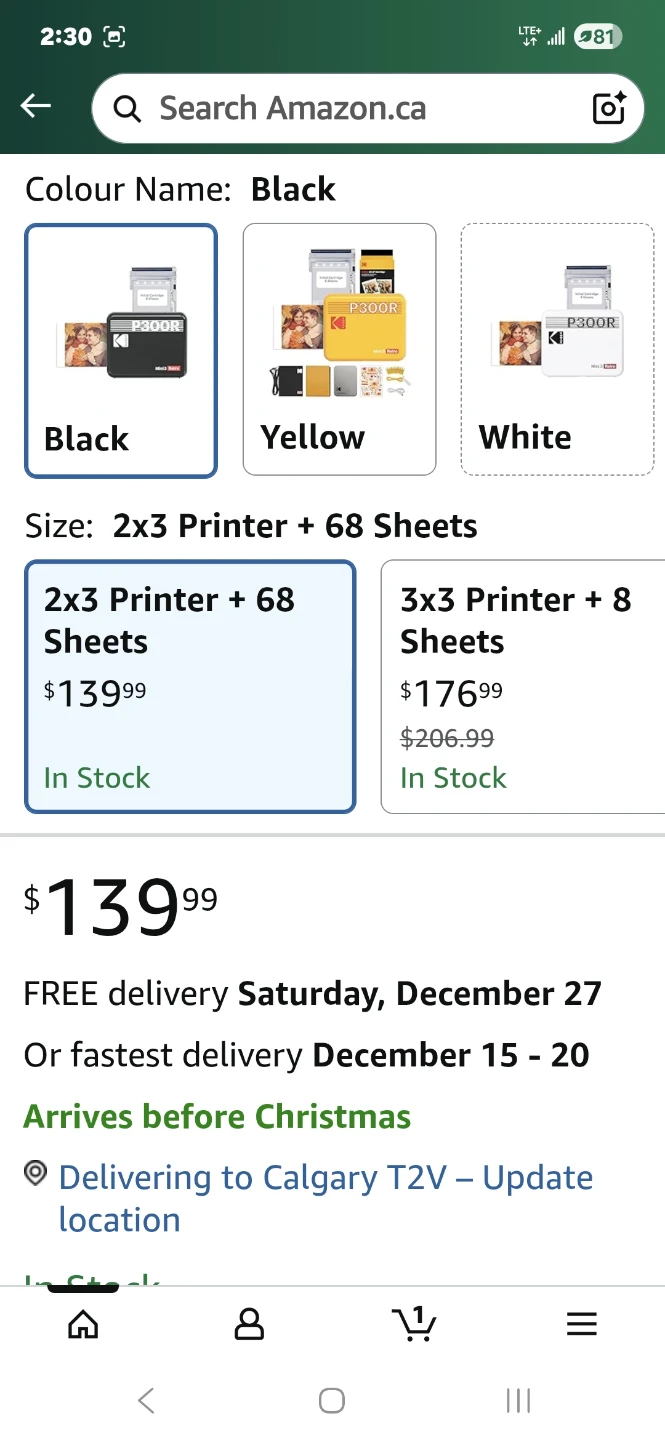The image size is (665, 1440).
Task: Choose the White colour option
Action: [x=557, y=349]
